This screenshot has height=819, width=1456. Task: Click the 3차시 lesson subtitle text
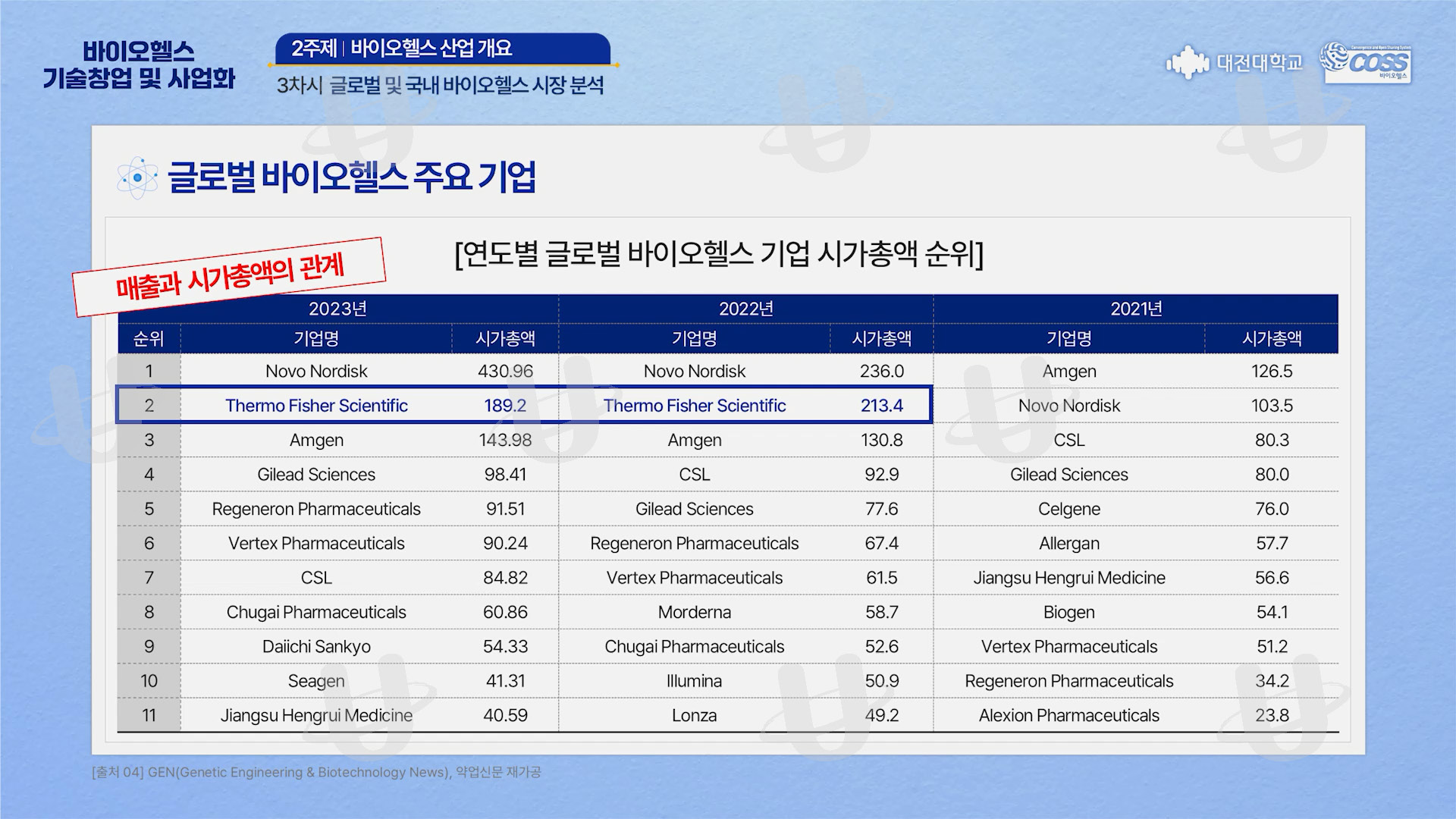440,85
